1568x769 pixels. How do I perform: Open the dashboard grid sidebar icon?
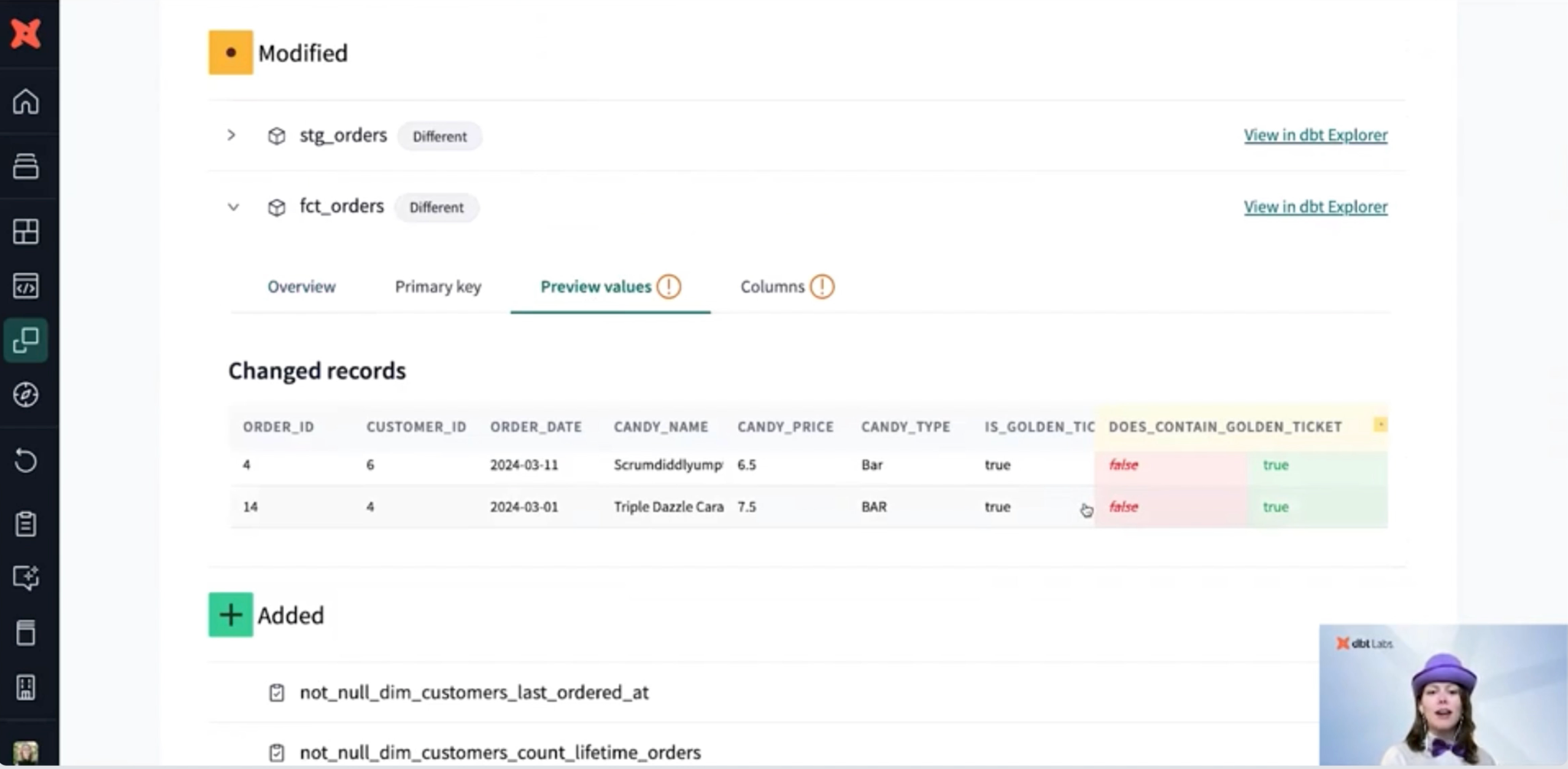[25, 231]
